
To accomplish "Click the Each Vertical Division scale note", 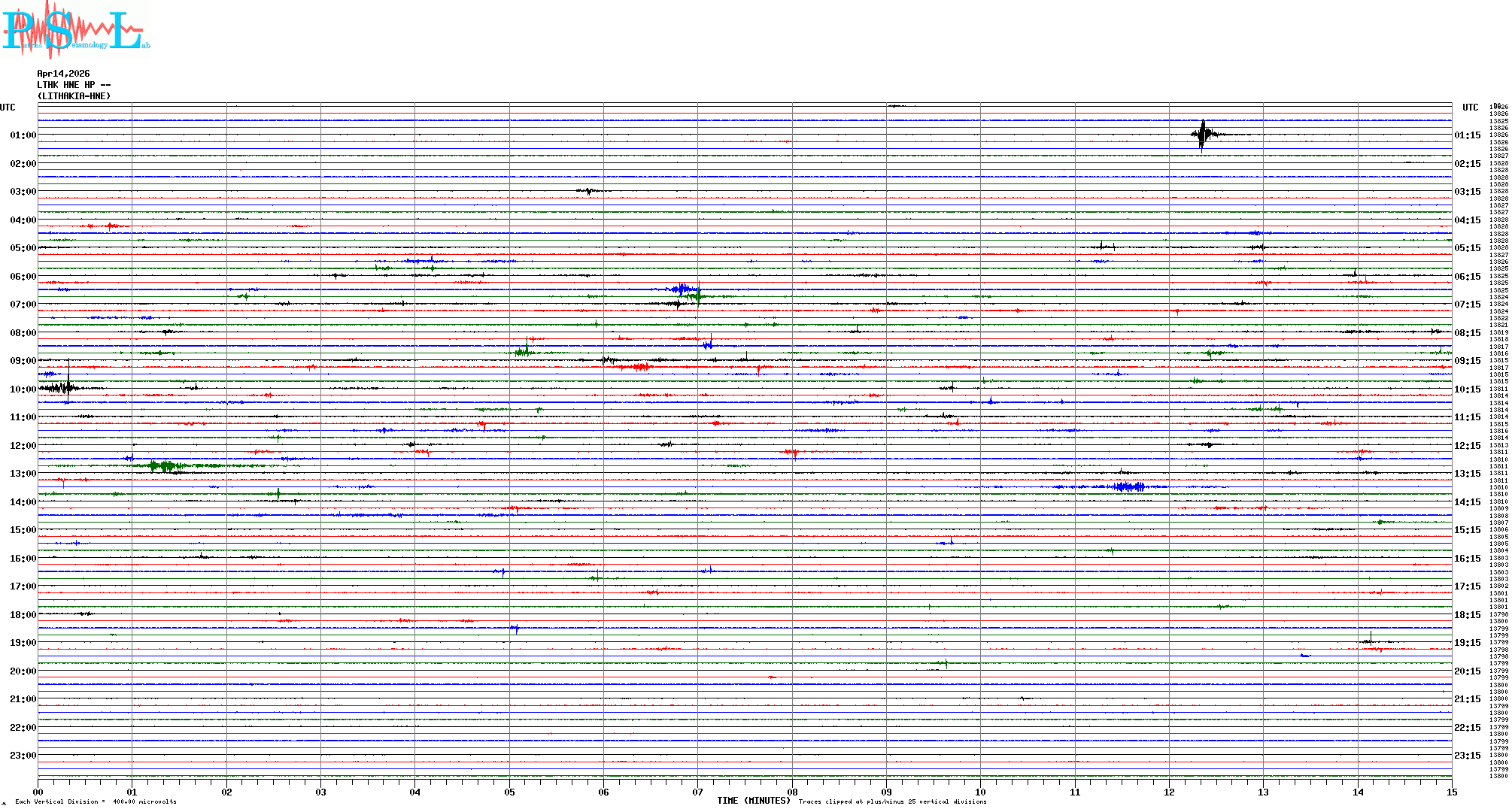I will 96,802.
